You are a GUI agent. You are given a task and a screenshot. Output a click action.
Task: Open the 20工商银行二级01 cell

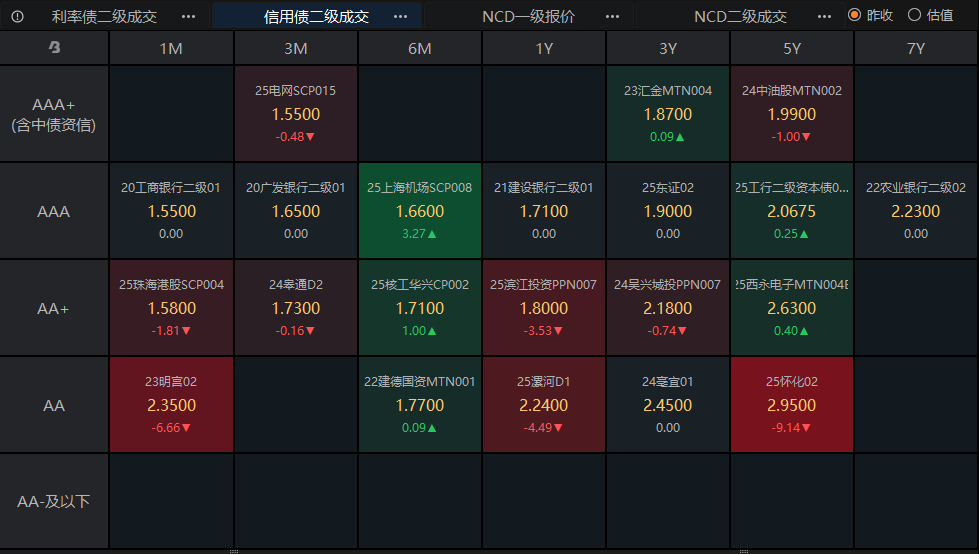(171, 211)
